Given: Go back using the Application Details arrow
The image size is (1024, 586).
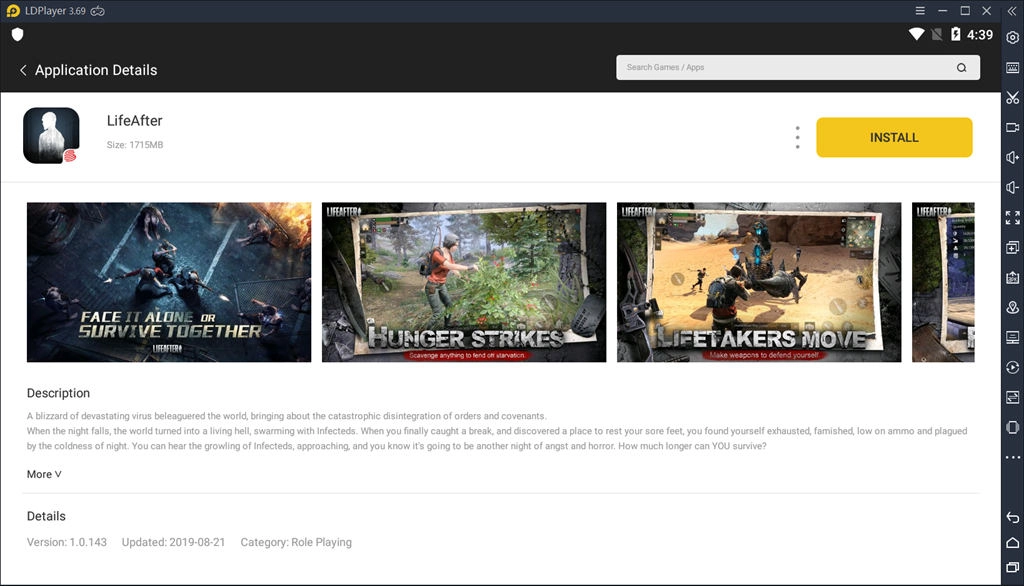Looking at the screenshot, I should tap(23, 70).
